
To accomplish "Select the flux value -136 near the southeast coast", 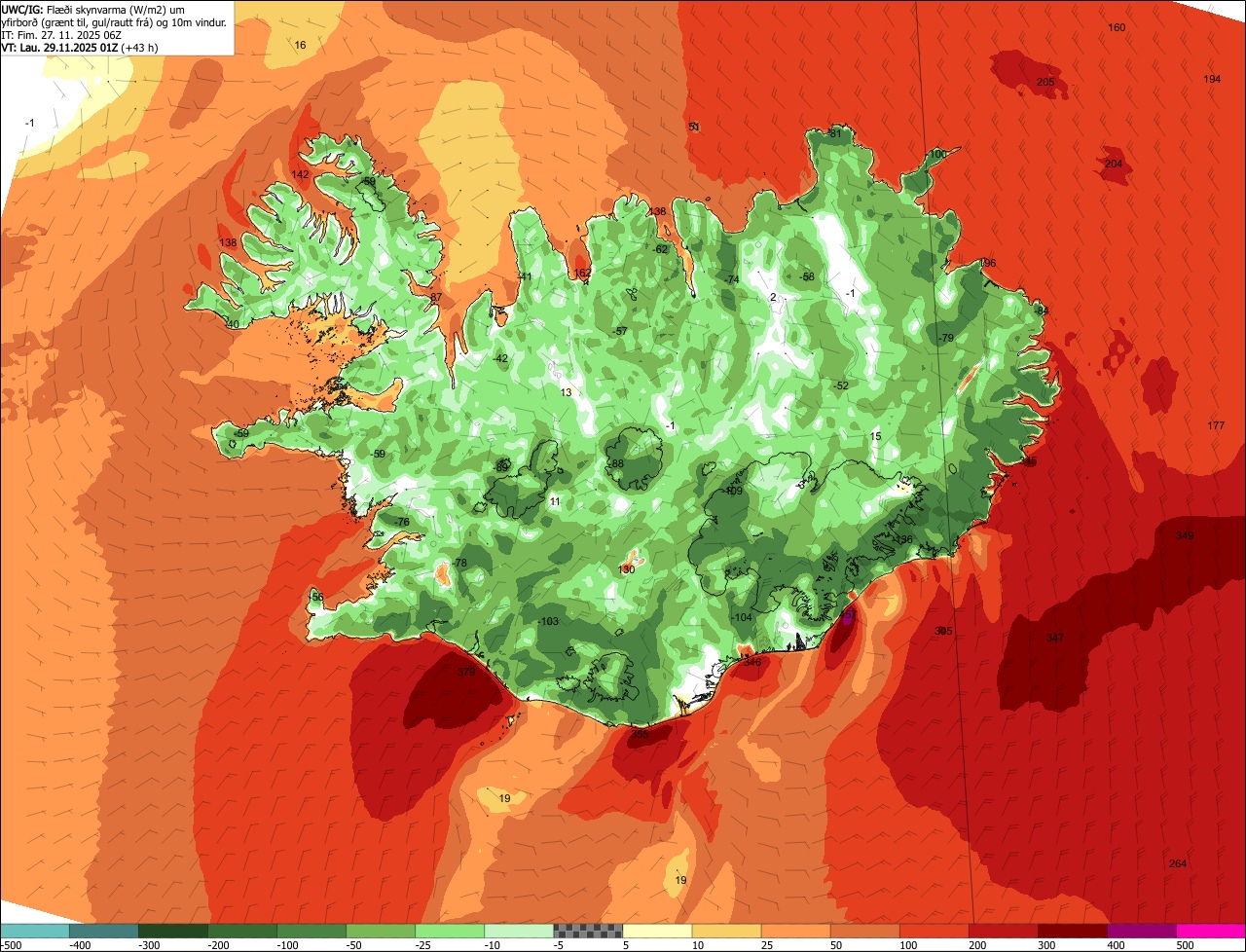I will coord(902,540).
